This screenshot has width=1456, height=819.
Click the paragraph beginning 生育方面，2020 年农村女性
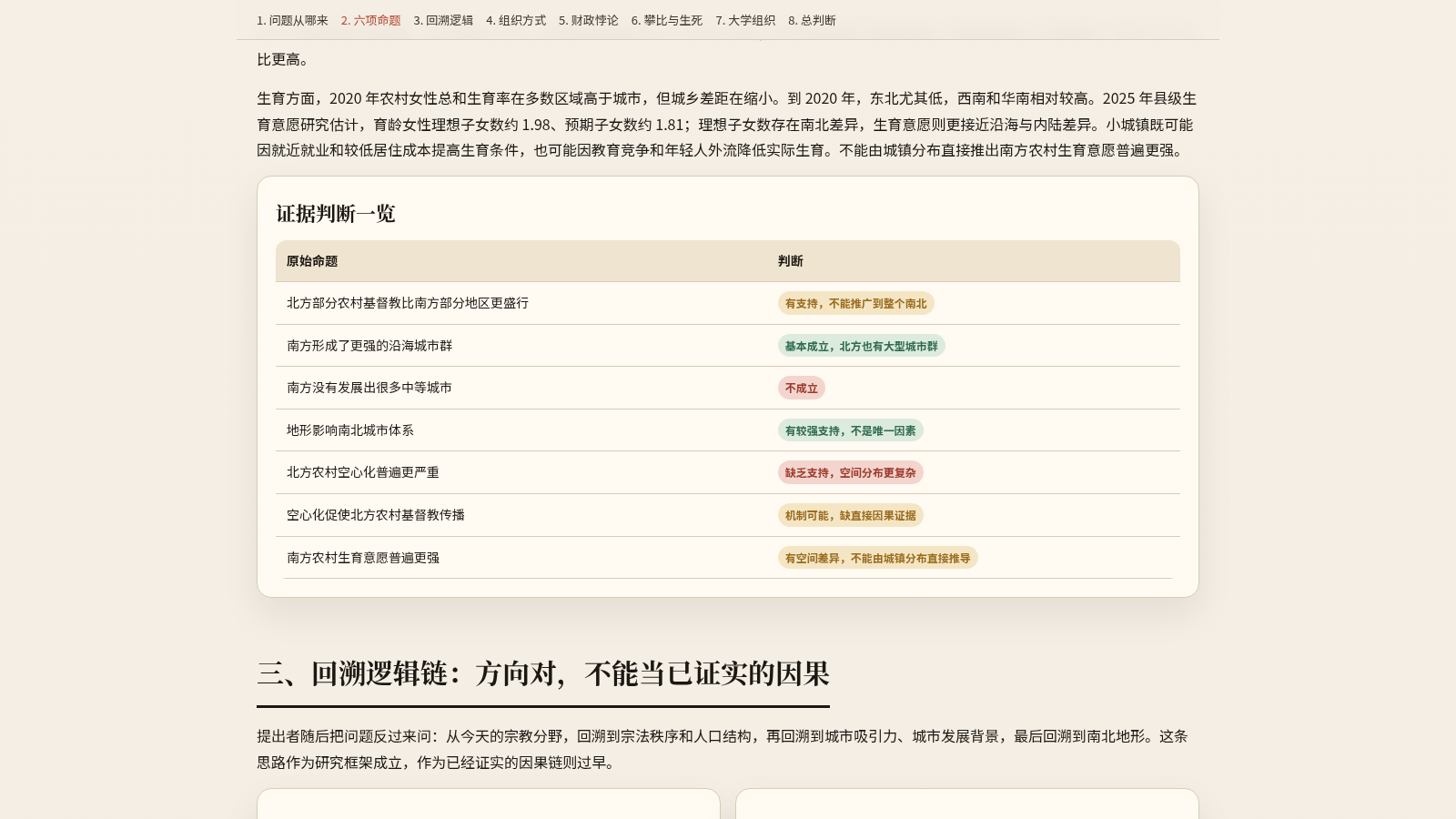click(x=728, y=125)
